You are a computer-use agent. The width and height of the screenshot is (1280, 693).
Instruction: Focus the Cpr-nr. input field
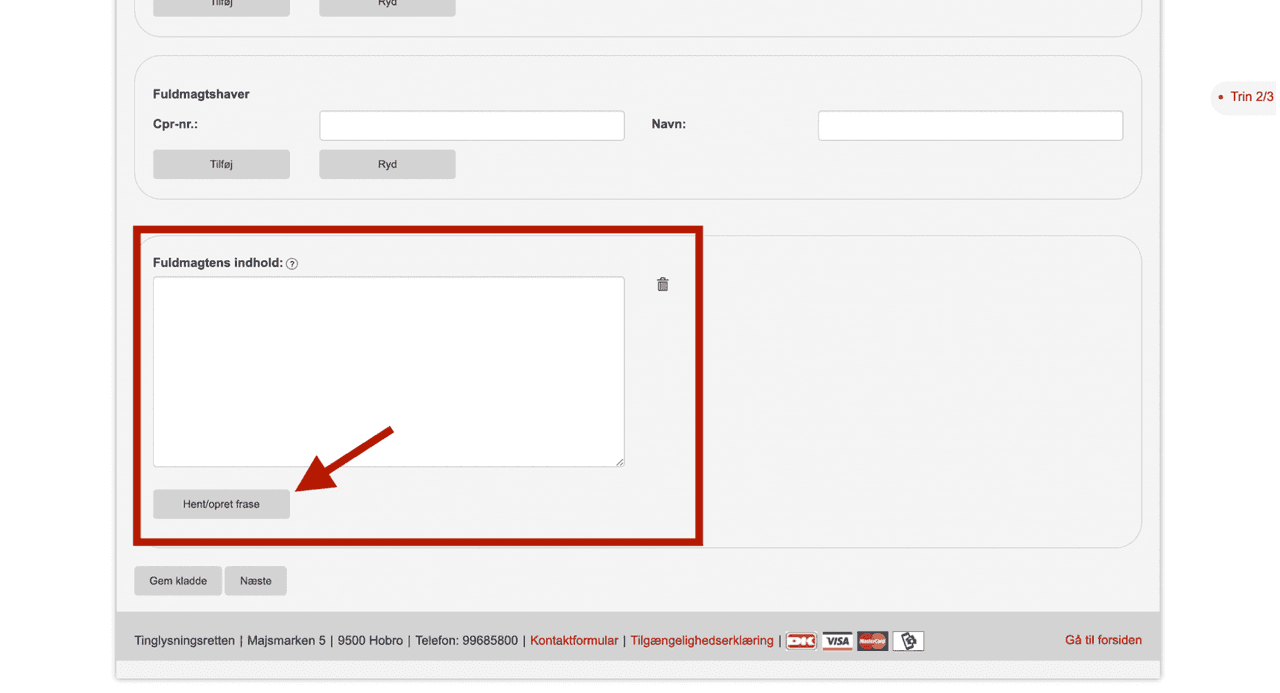coord(471,125)
